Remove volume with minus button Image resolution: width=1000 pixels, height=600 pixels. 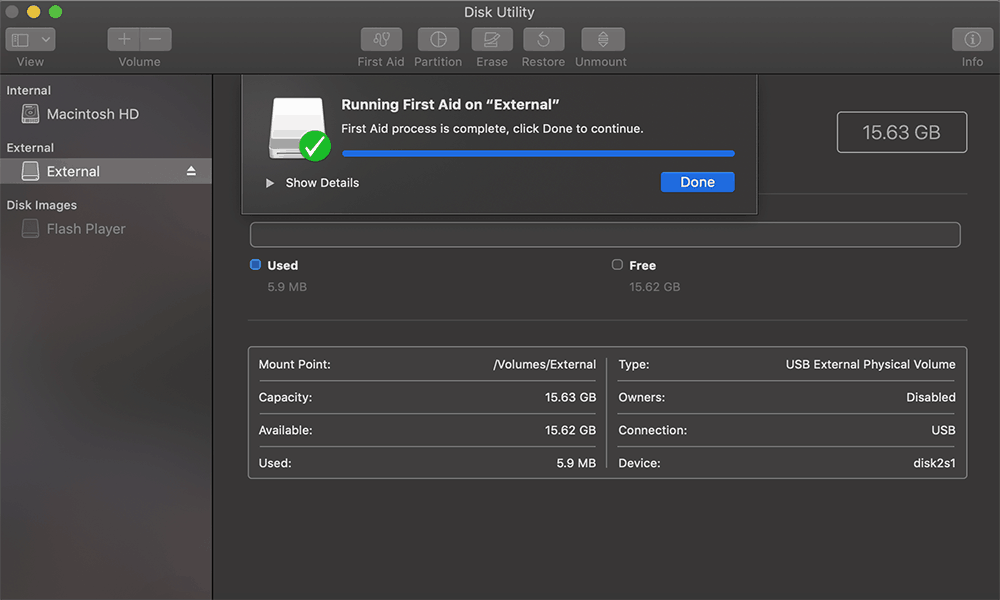pyautogui.click(x=156, y=40)
